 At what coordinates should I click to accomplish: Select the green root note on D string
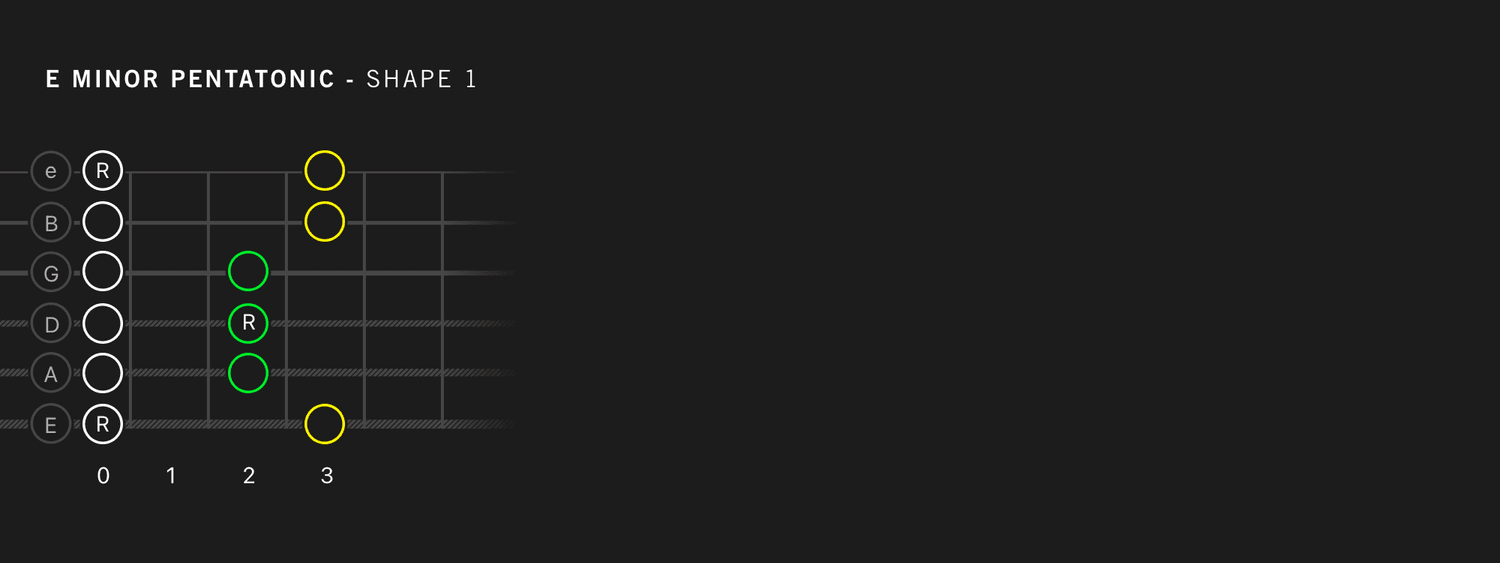(x=248, y=323)
